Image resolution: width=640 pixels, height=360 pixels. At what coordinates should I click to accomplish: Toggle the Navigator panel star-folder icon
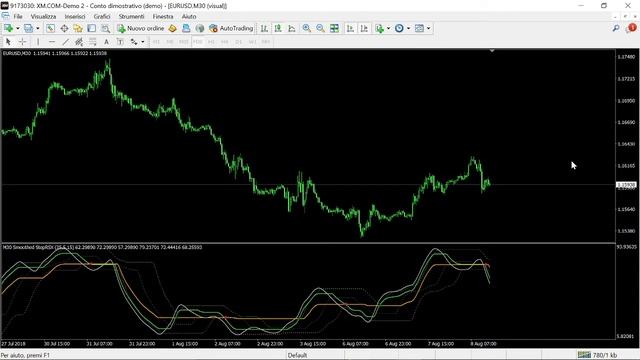(78, 28)
